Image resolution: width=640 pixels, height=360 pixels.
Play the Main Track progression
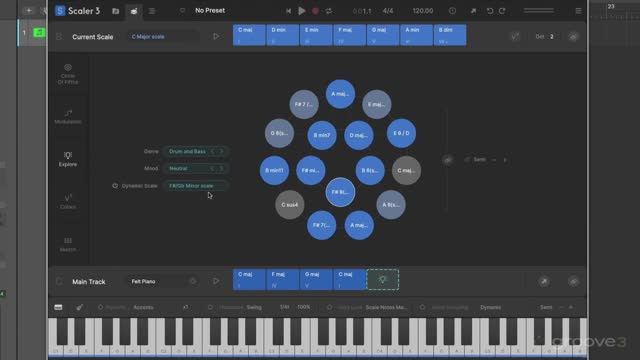[216, 281]
